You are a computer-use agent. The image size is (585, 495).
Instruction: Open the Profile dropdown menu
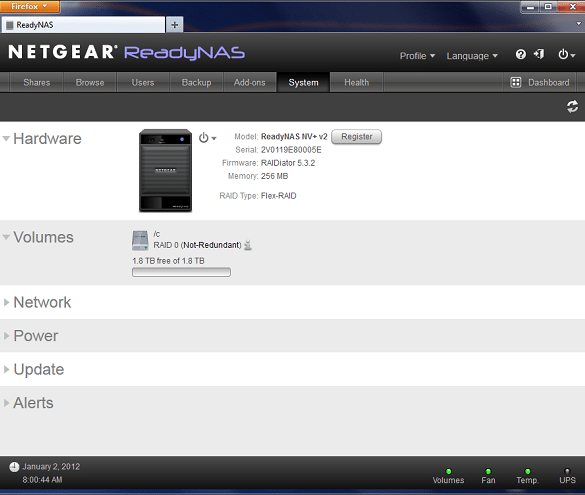(417, 56)
